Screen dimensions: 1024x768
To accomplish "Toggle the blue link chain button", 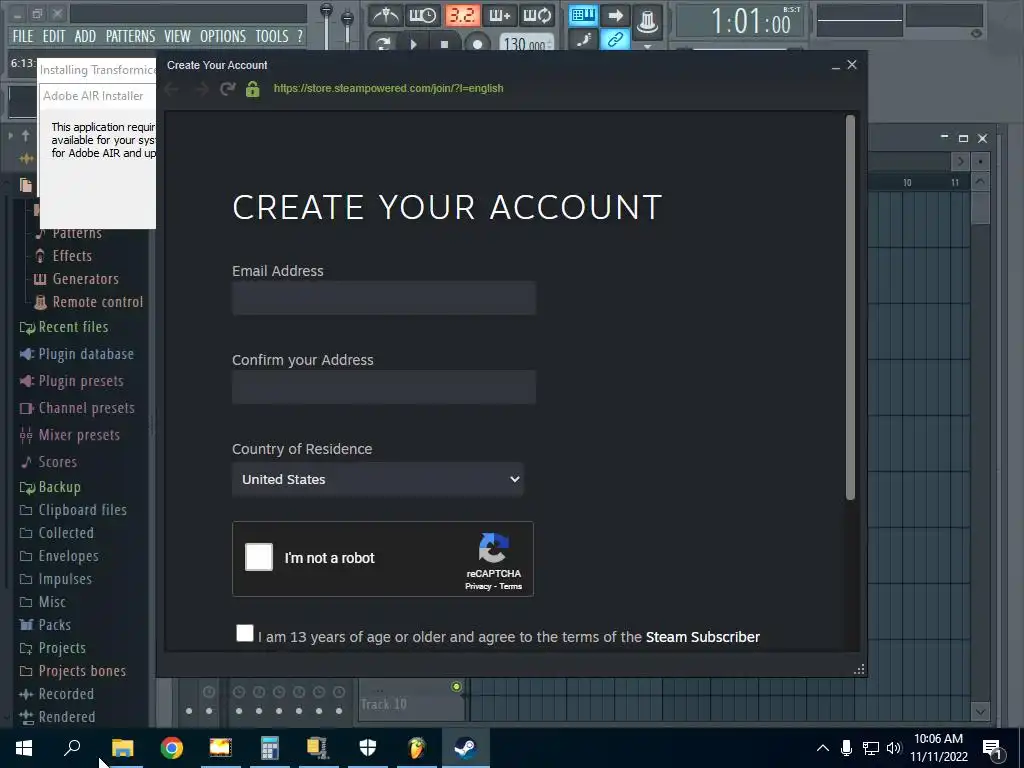I will coord(615,40).
